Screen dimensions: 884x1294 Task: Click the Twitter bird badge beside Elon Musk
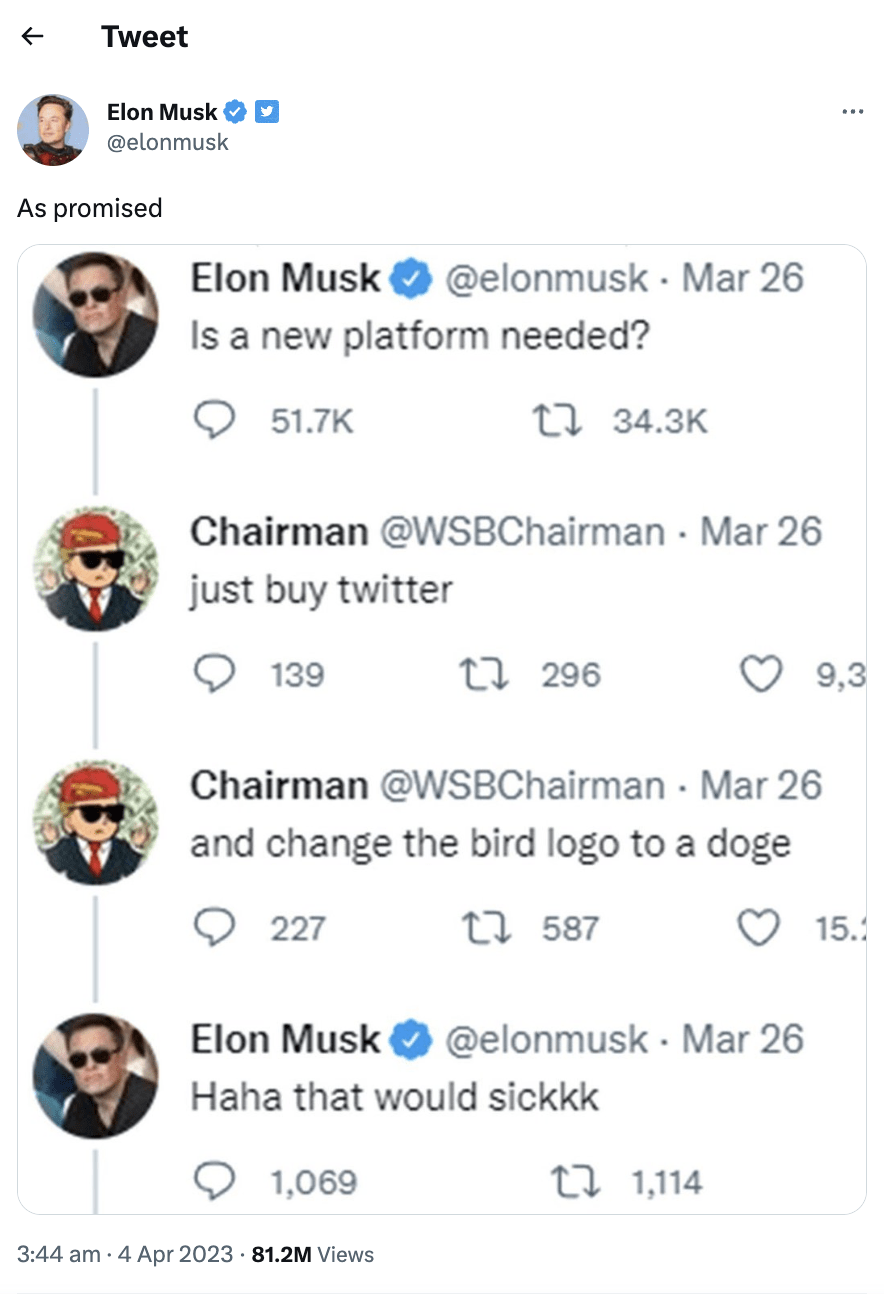[266, 112]
